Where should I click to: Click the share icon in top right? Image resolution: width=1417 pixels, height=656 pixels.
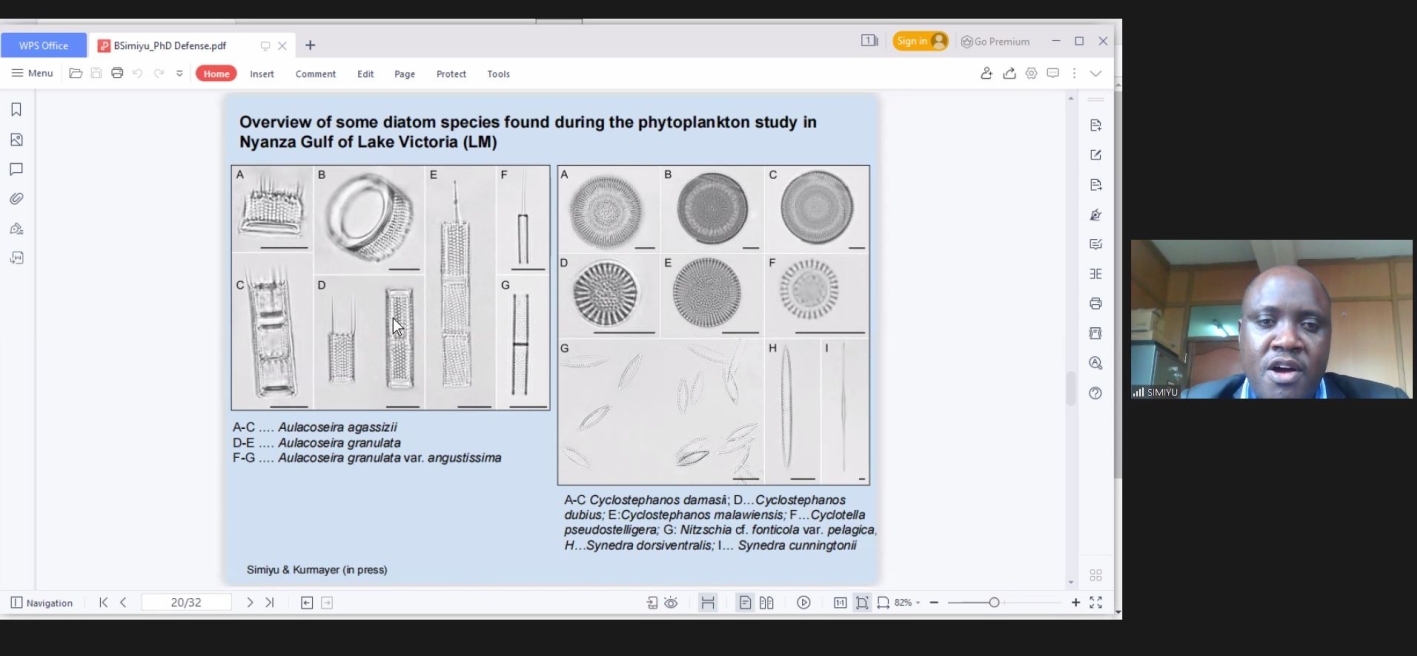(x=1009, y=73)
